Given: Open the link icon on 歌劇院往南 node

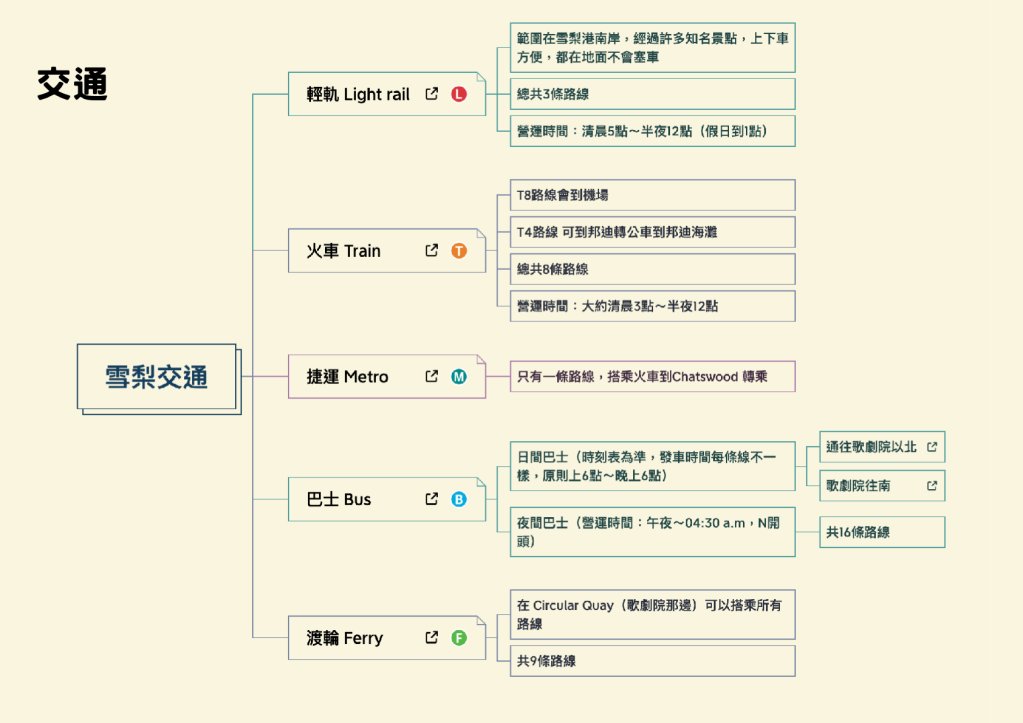Looking at the screenshot, I should [x=932, y=485].
